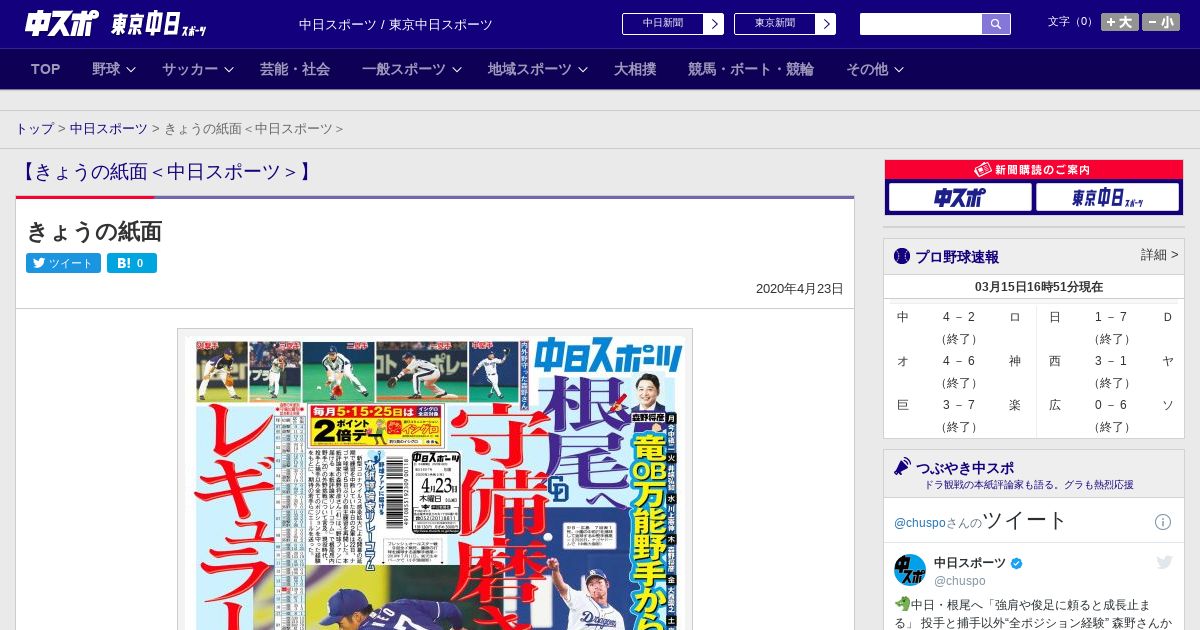Click the トップ breadcrumb link
This screenshot has width=1200, height=630.
coord(34,129)
